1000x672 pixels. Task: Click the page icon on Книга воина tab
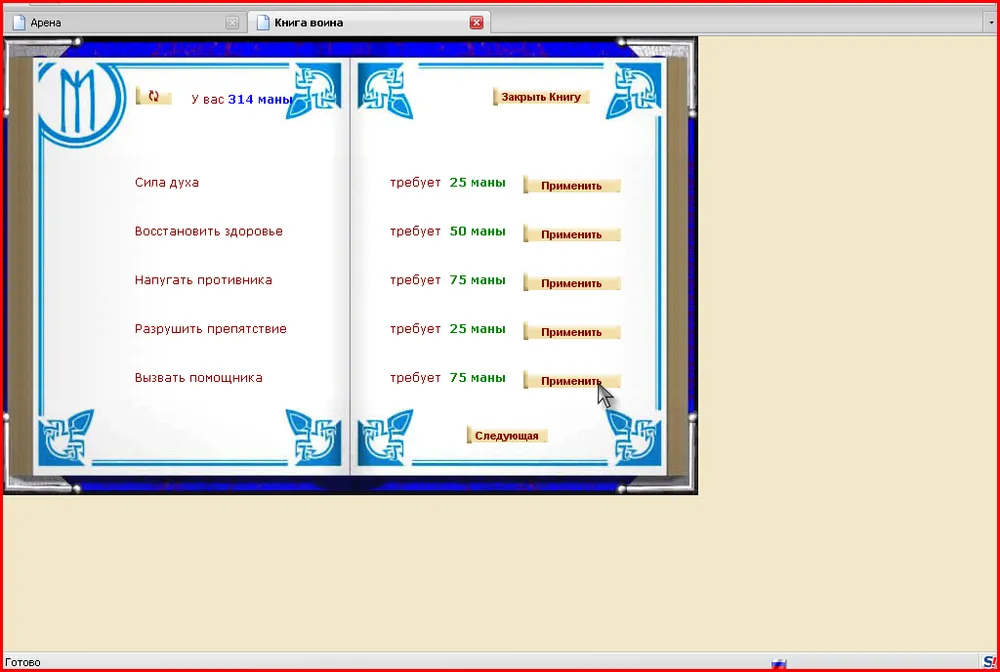[x=263, y=22]
